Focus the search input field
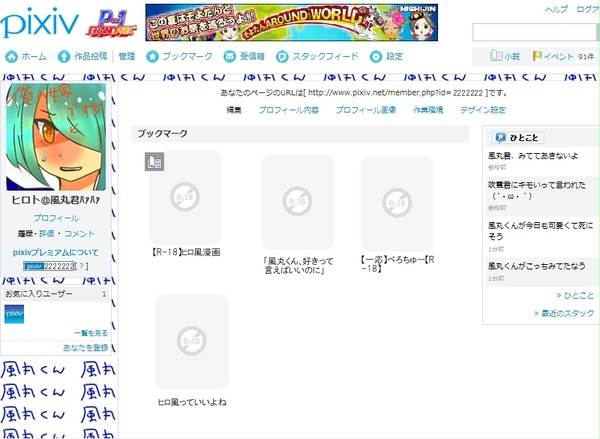This screenshot has height=439, width=600. pyautogui.click(x=534, y=32)
